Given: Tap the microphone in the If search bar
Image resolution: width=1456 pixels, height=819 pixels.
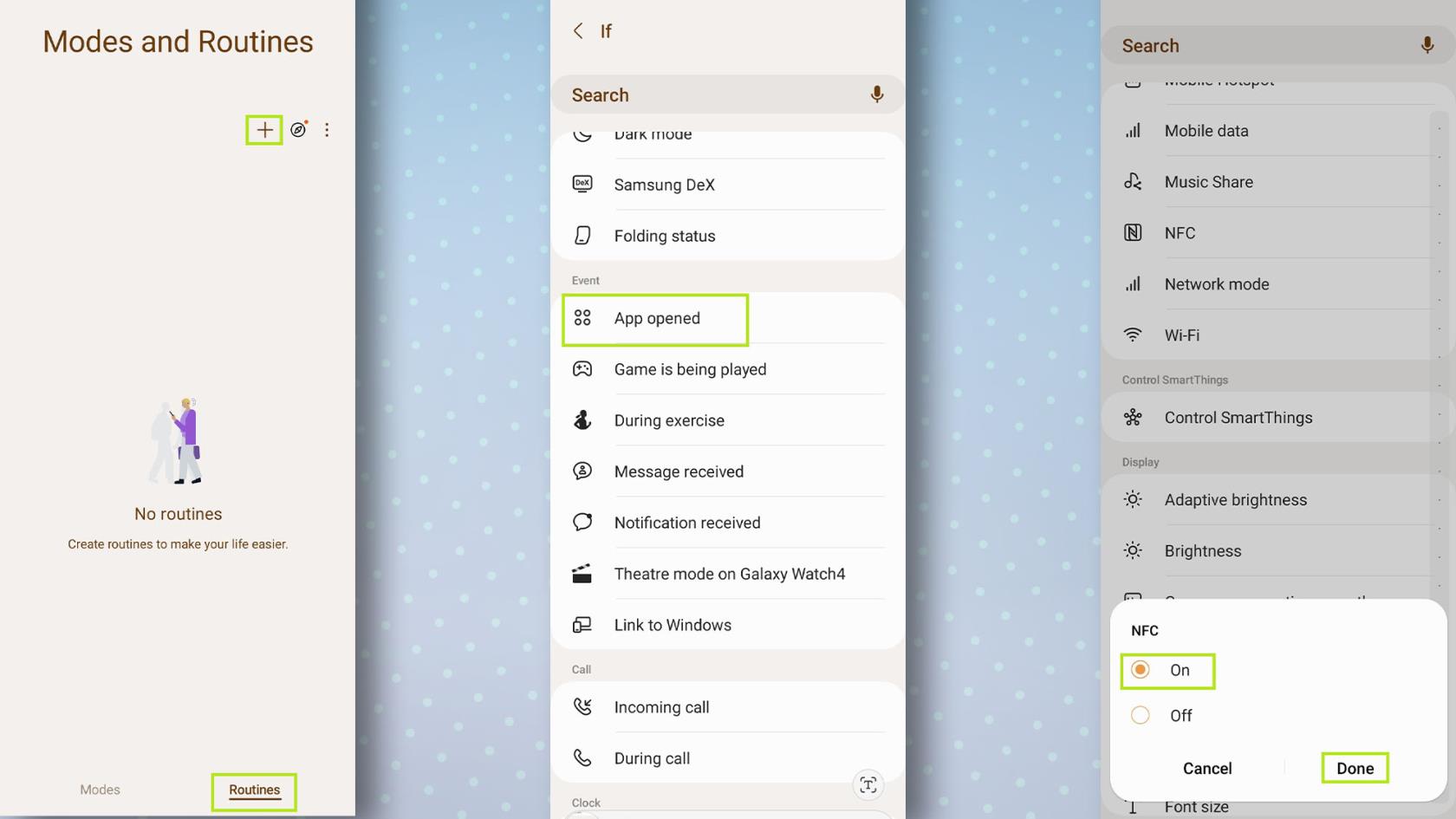Looking at the screenshot, I should click(877, 94).
